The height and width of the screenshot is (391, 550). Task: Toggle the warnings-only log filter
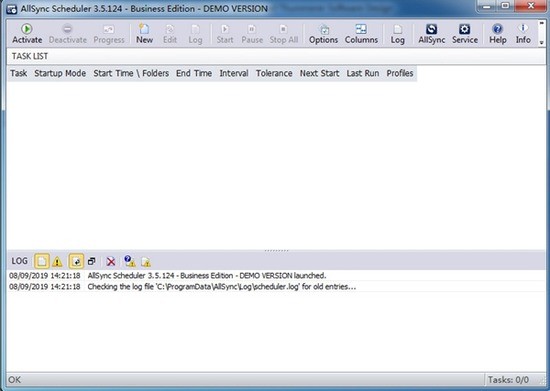[57, 261]
